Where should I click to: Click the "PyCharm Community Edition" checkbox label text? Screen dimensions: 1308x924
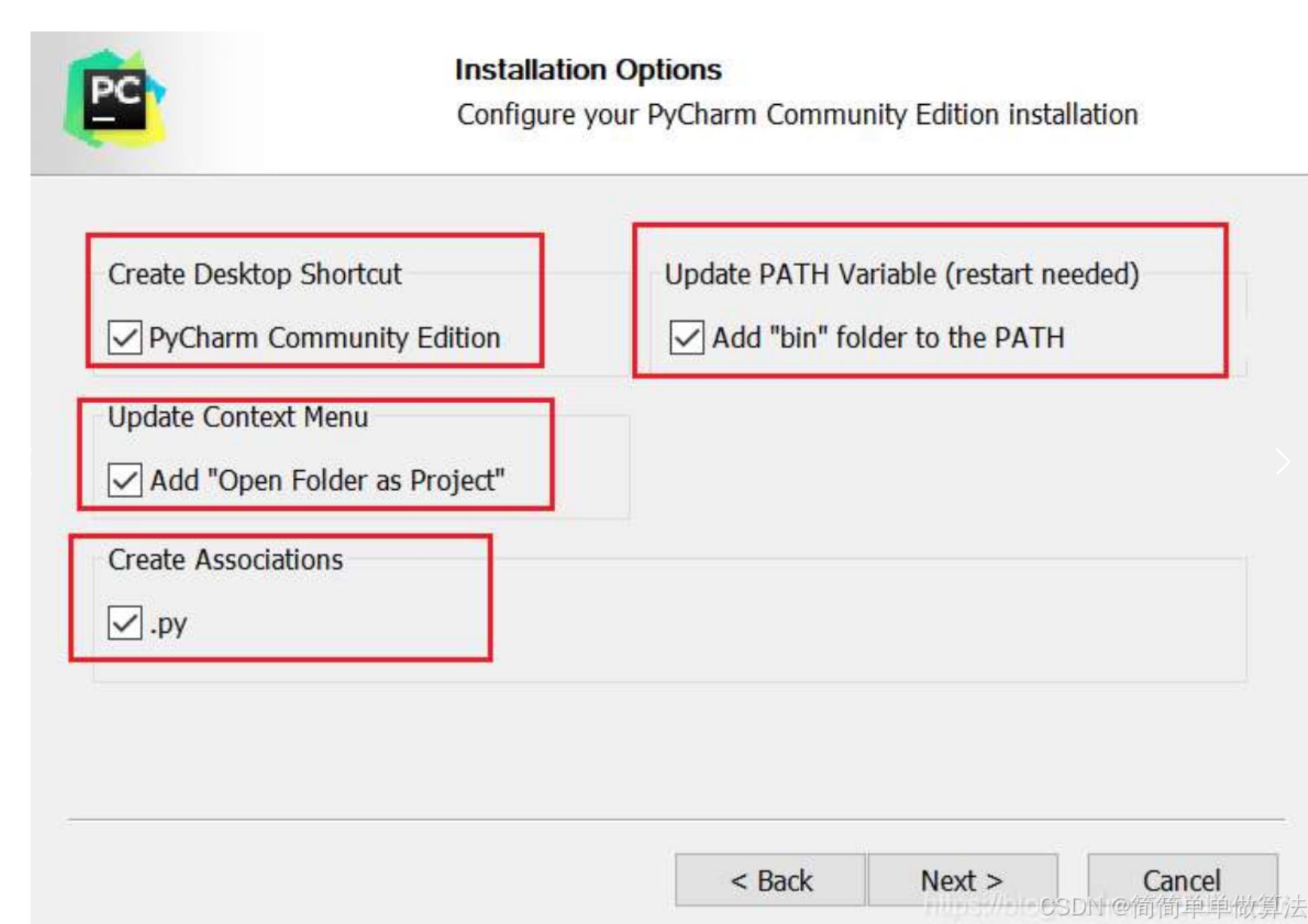click(324, 337)
